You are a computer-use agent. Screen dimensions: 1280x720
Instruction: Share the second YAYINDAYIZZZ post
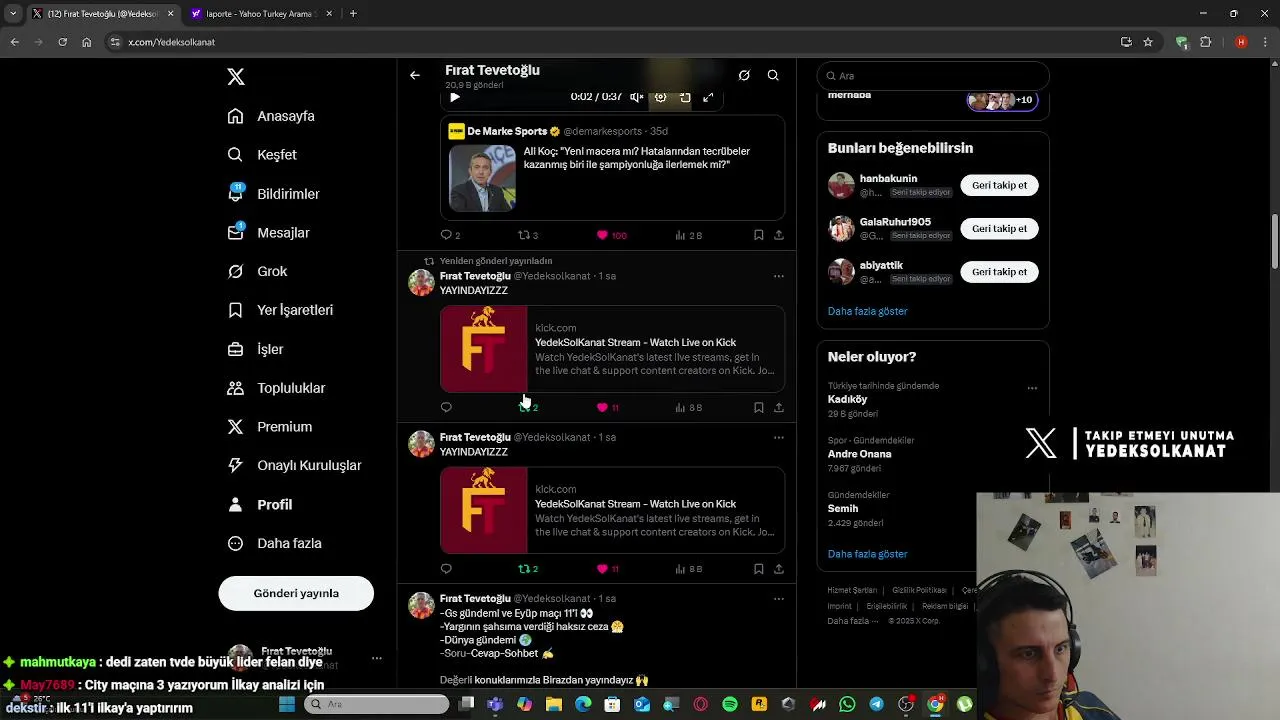[779, 569]
